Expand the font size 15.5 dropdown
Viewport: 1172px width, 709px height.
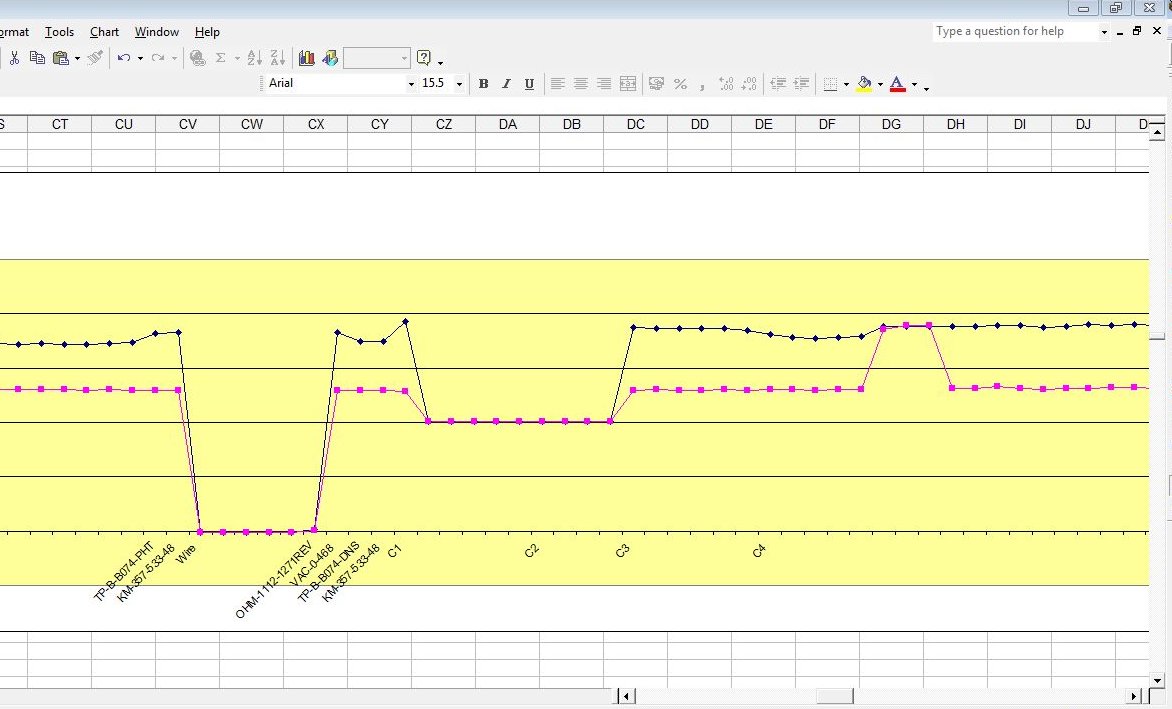click(459, 84)
